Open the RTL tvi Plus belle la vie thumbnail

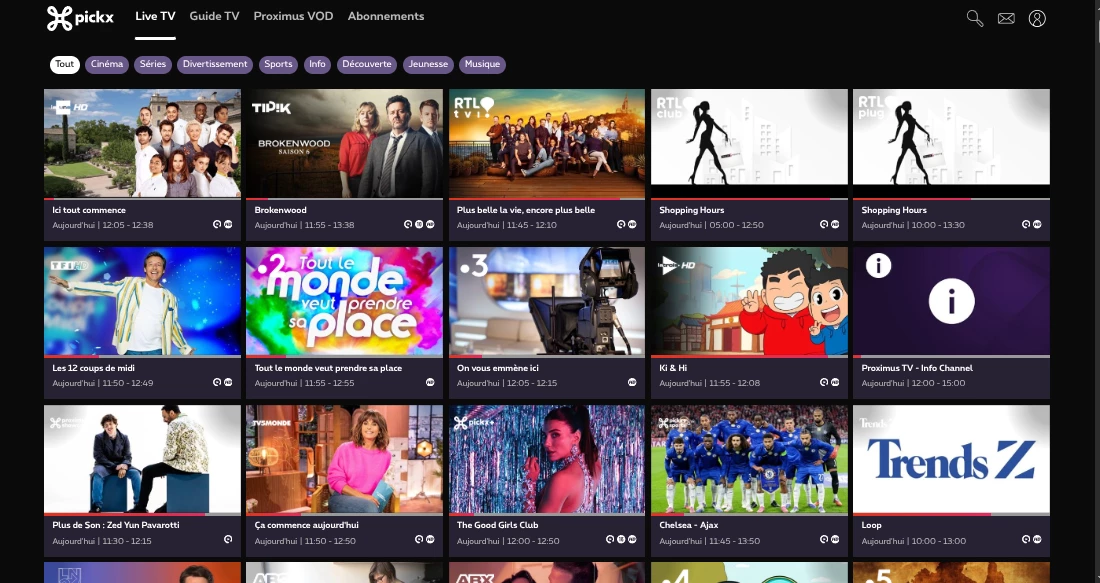click(x=546, y=143)
